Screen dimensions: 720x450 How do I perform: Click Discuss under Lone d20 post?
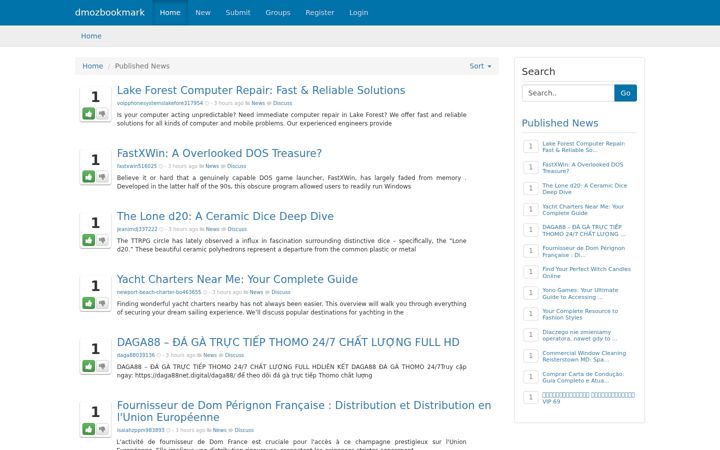click(x=237, y=229)
